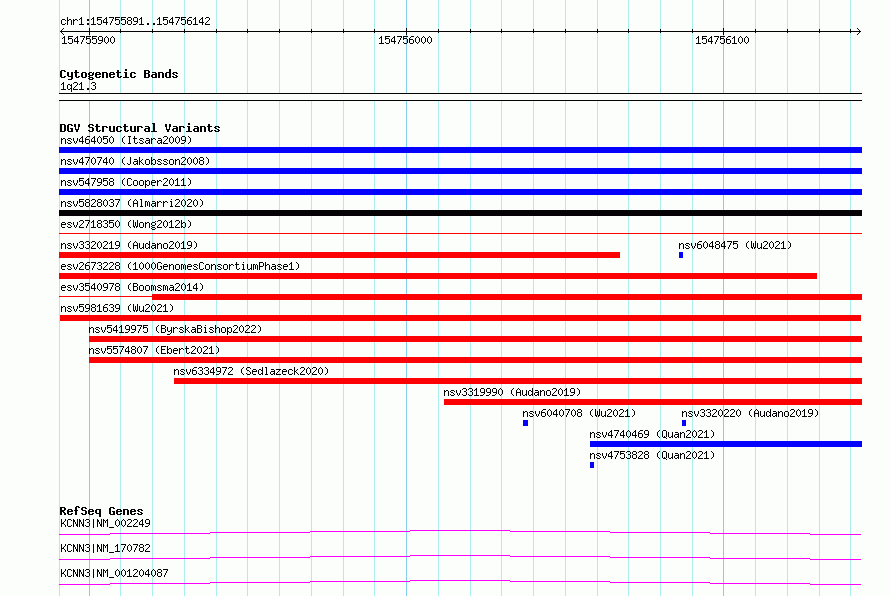Click the KCNN3|NM_170782 transcript label
This screenshot has width=890, height=596.
pos(105,548)
